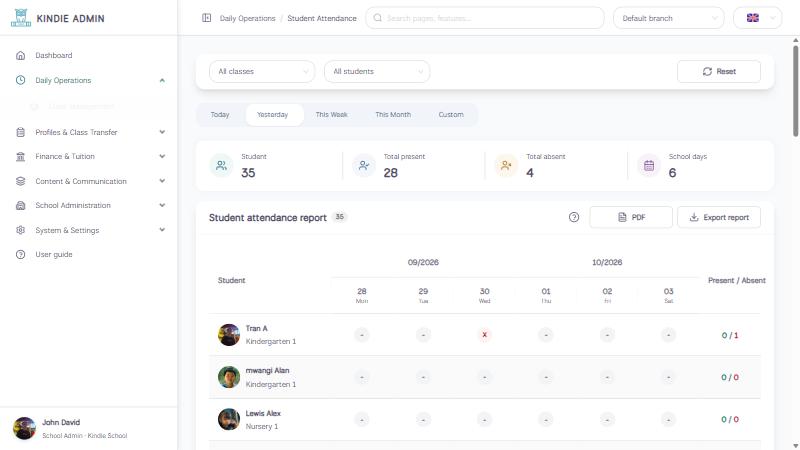Open the attendance report help icon
Image resolution: width=800 pixels, height=450 pixels.
tap(574, 217)
